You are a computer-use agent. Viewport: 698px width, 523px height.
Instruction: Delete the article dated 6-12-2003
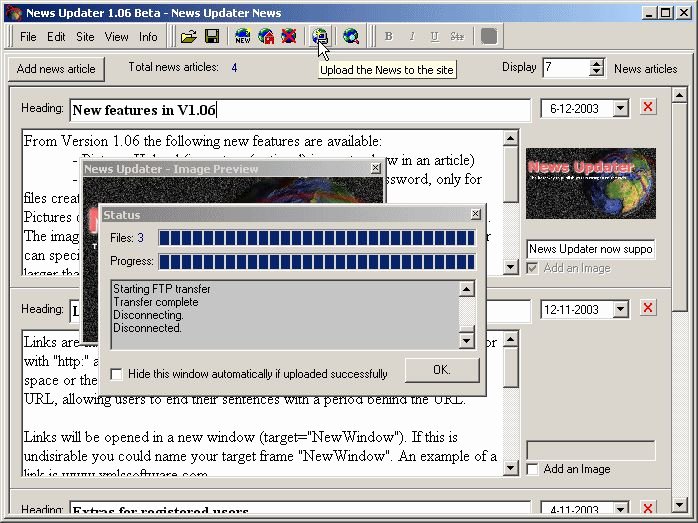[648, 107]
